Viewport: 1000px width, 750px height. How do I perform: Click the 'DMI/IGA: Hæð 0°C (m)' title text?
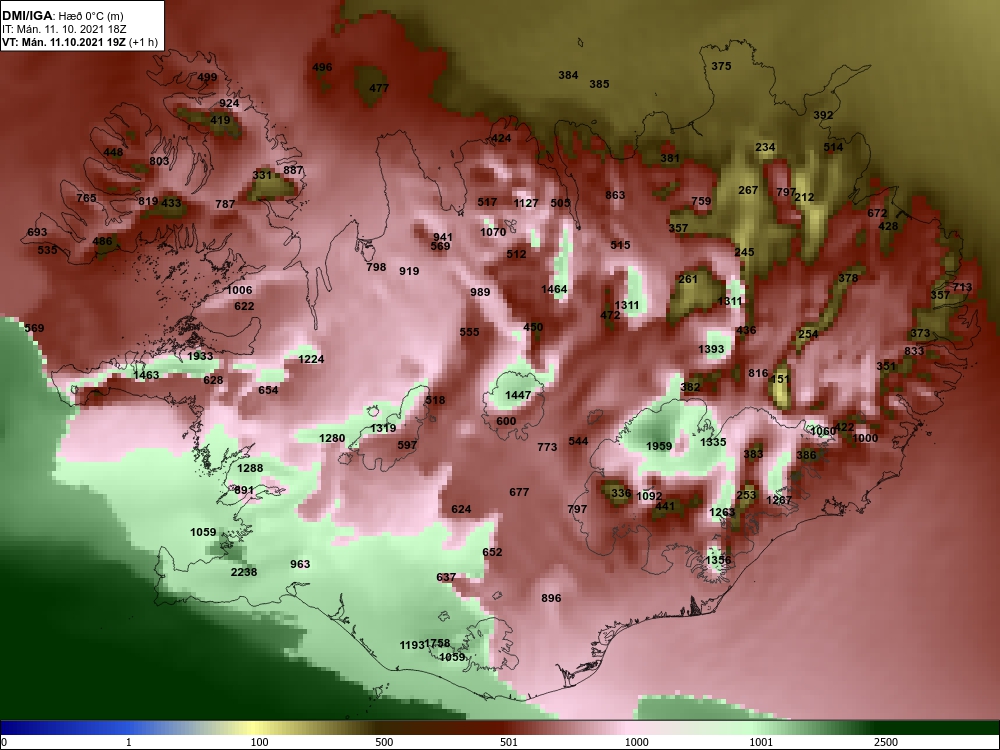coord(62,16)
